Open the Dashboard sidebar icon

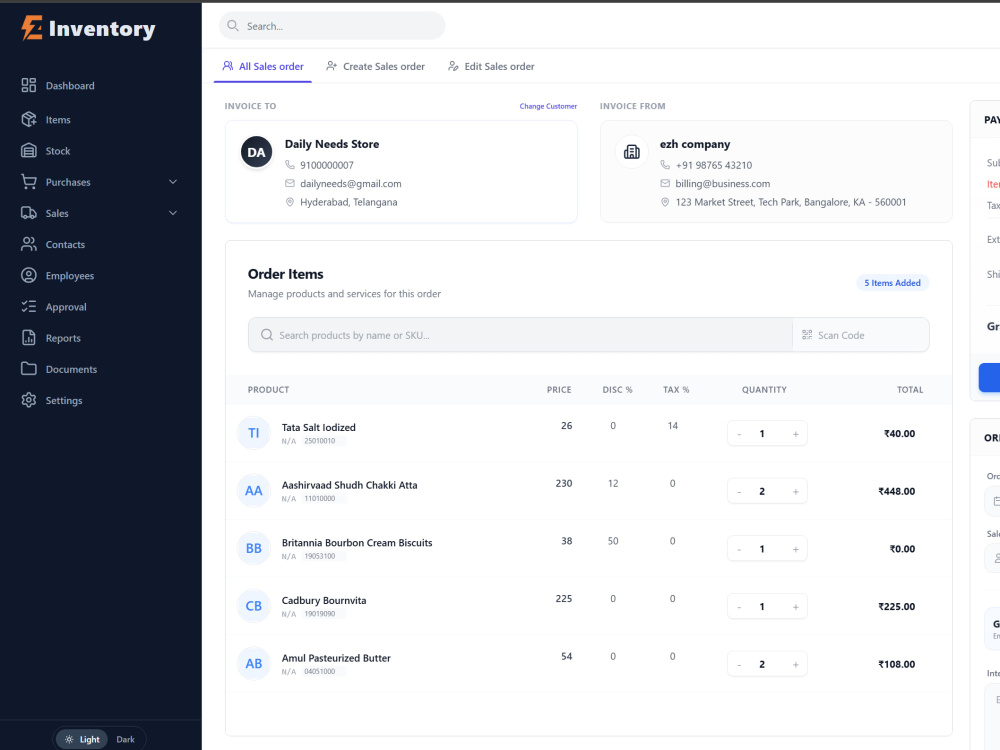[x=29, y=85]
